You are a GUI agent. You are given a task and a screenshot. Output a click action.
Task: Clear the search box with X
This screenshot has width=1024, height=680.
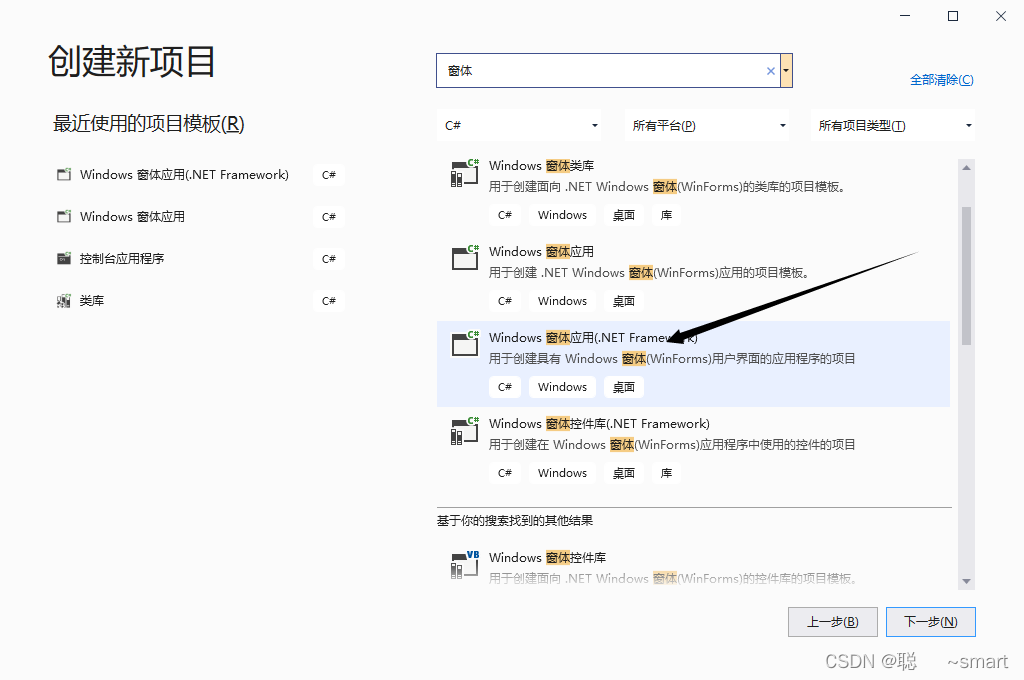point(771,71)
